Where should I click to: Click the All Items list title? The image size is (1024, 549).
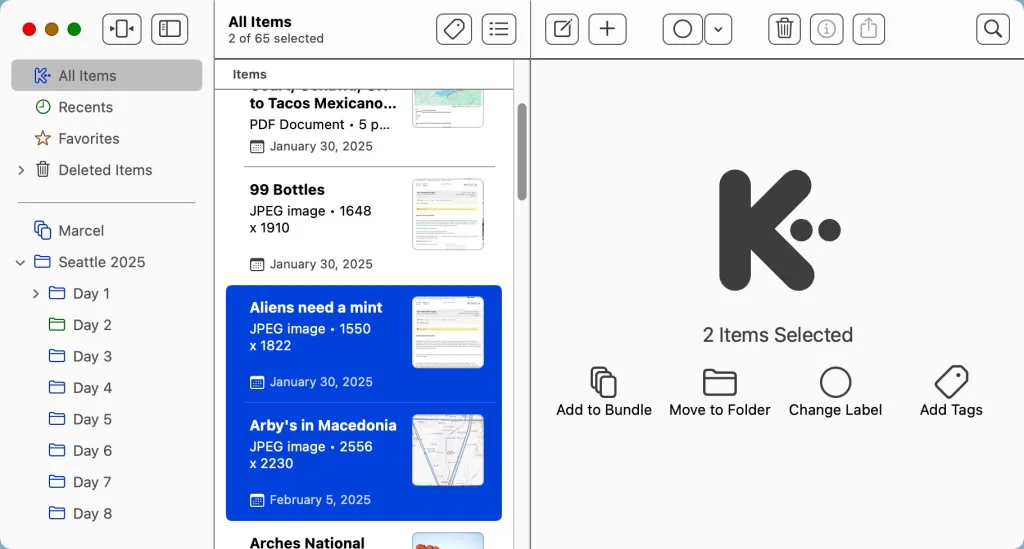coord(260,22)
